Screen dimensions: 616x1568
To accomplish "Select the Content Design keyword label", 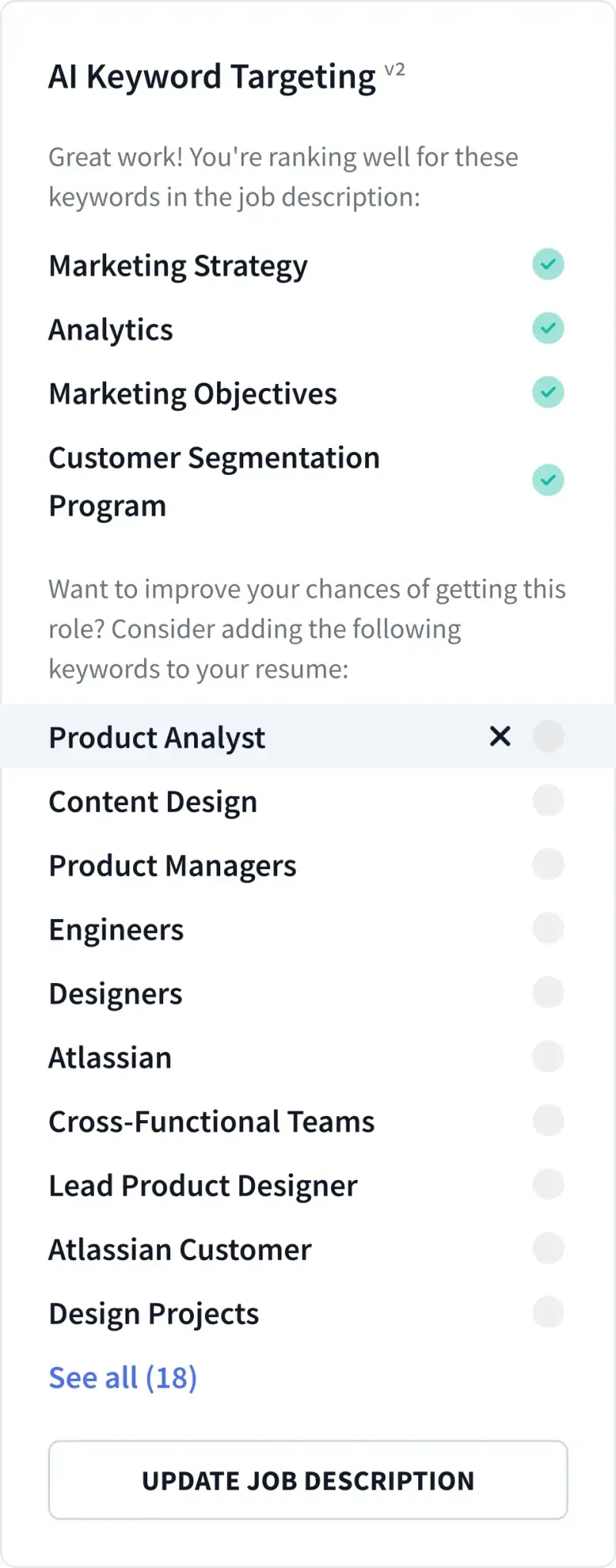I will pos(153,802).
